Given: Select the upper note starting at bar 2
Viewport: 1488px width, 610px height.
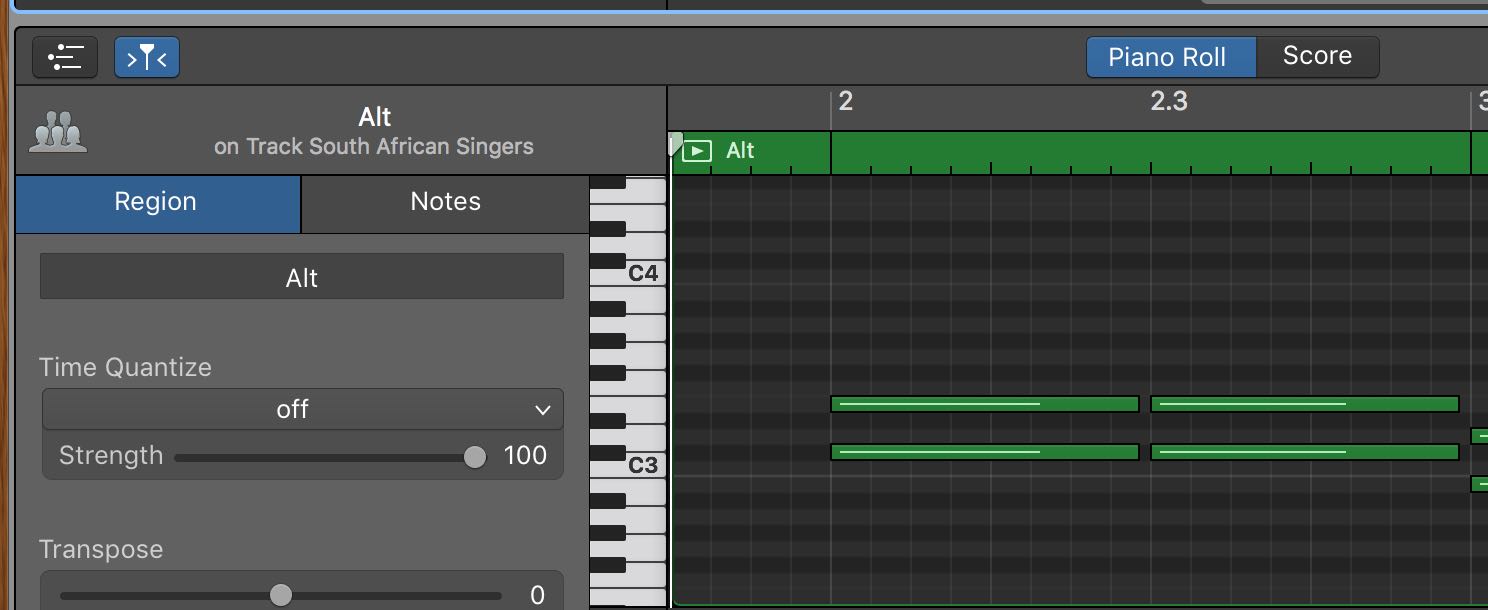Looking at the screenshot, I should coord(985,404).
